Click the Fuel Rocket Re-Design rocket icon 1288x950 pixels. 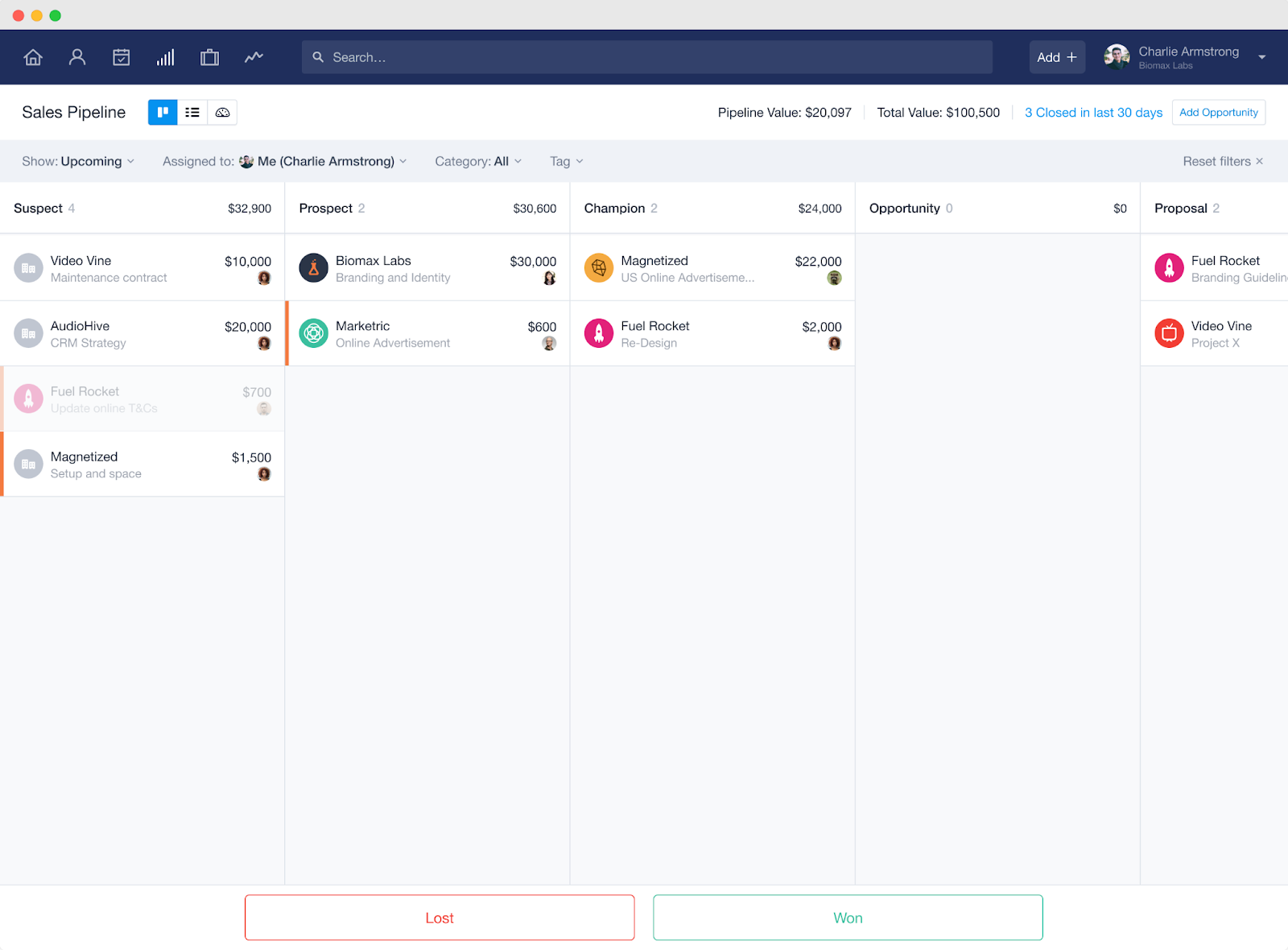coord(599,333)
